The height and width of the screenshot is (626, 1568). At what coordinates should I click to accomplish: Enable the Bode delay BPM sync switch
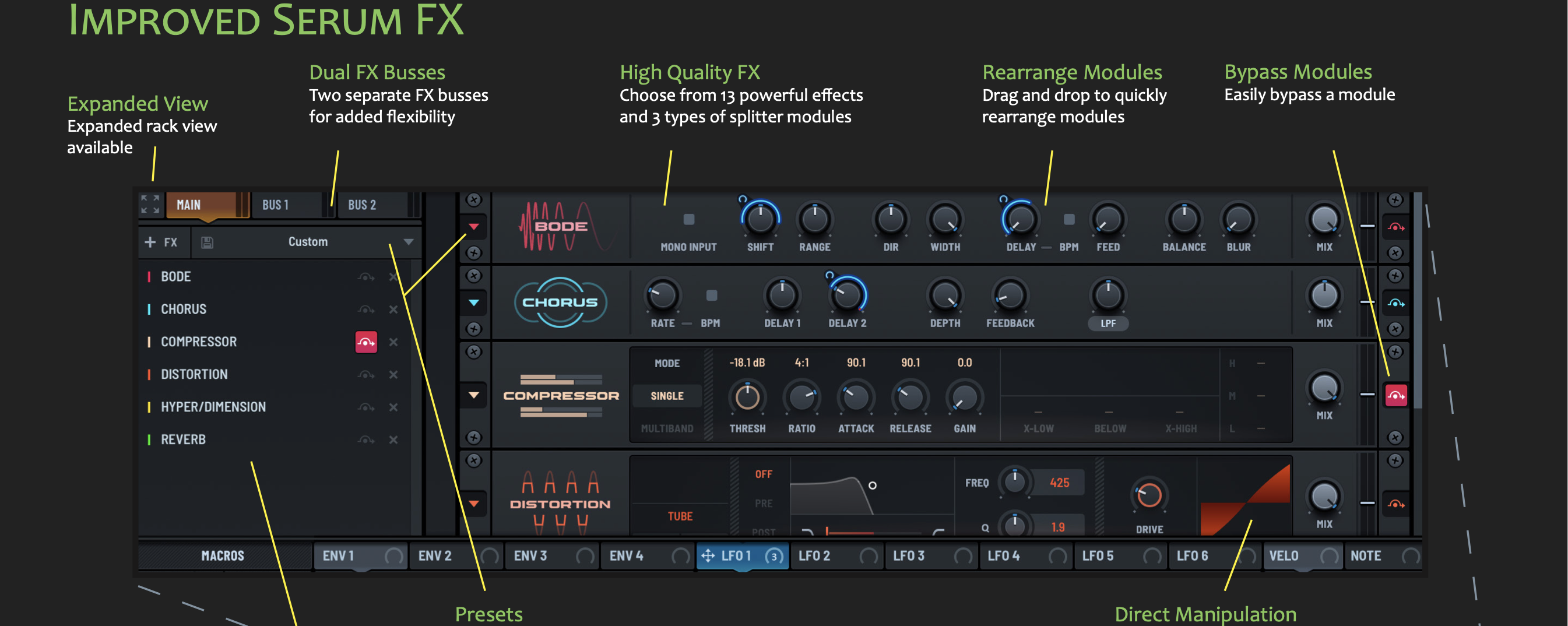click(x=1068, y=219)
